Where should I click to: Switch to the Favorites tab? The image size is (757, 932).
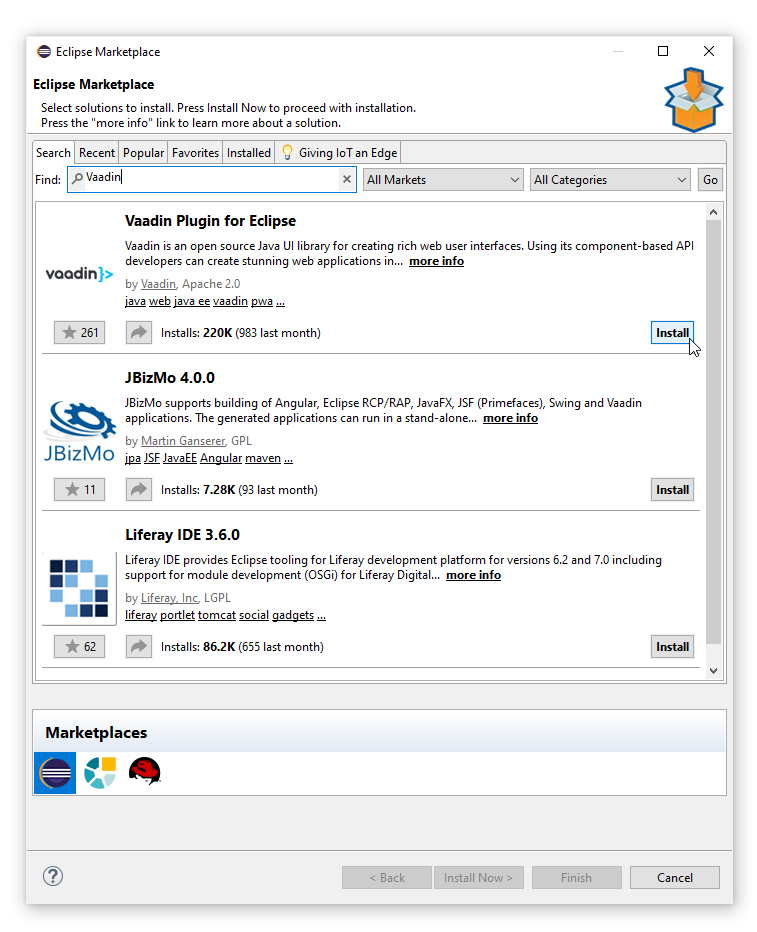(x=195, y=153)
